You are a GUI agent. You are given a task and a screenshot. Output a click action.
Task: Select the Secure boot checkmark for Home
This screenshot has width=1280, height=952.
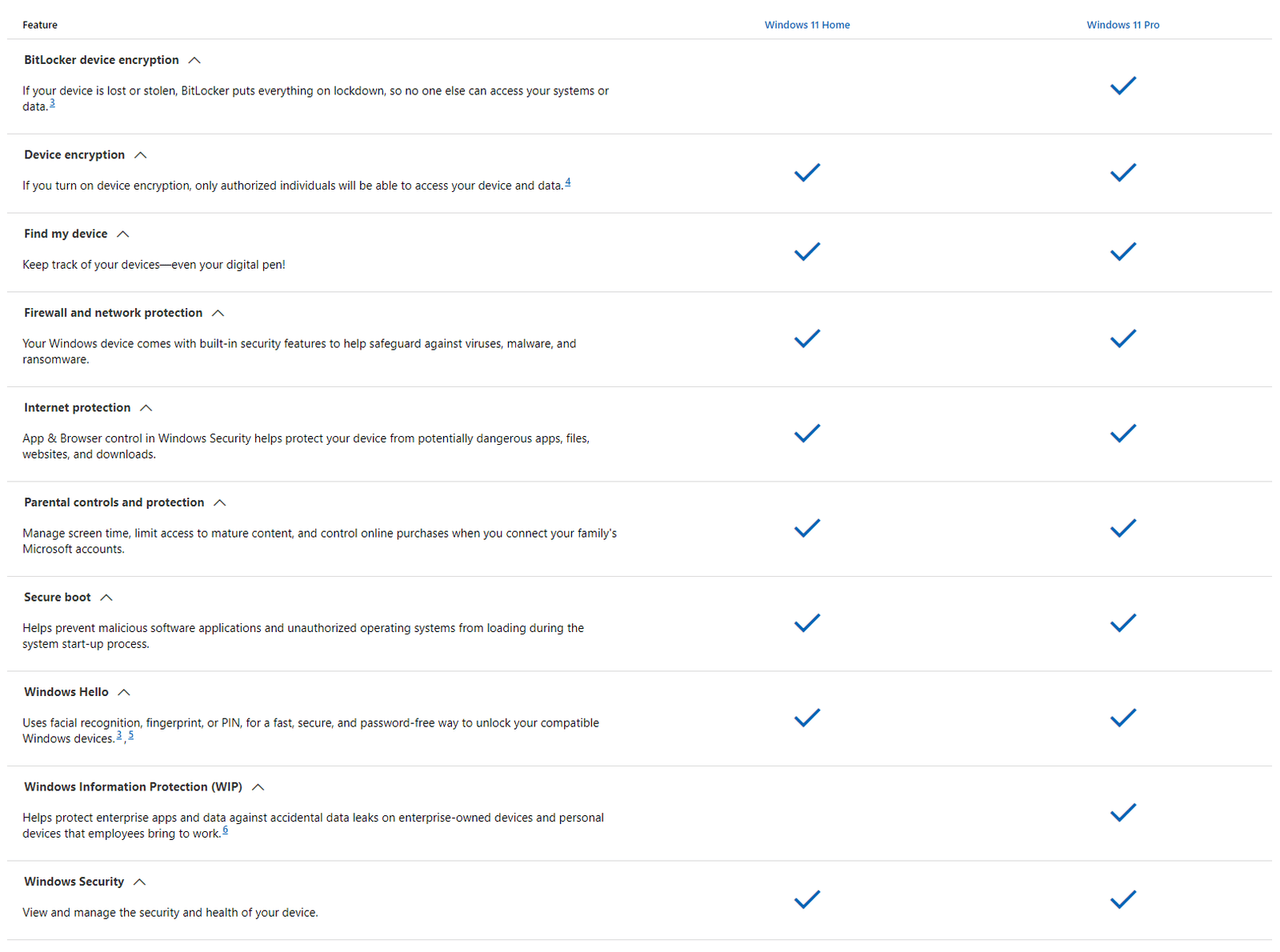tap(807, 622)
